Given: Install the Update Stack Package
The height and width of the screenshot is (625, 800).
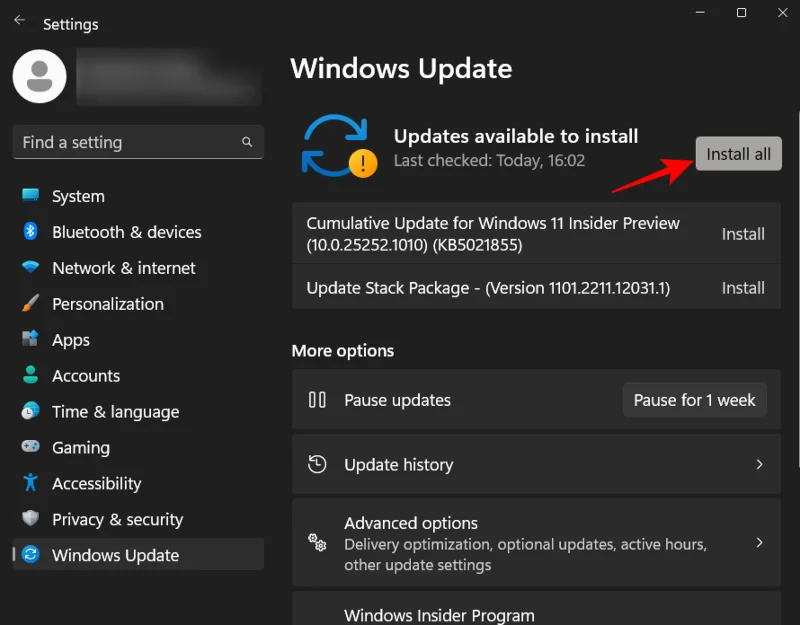Looking at the screenshot, I should pos(743,287).
